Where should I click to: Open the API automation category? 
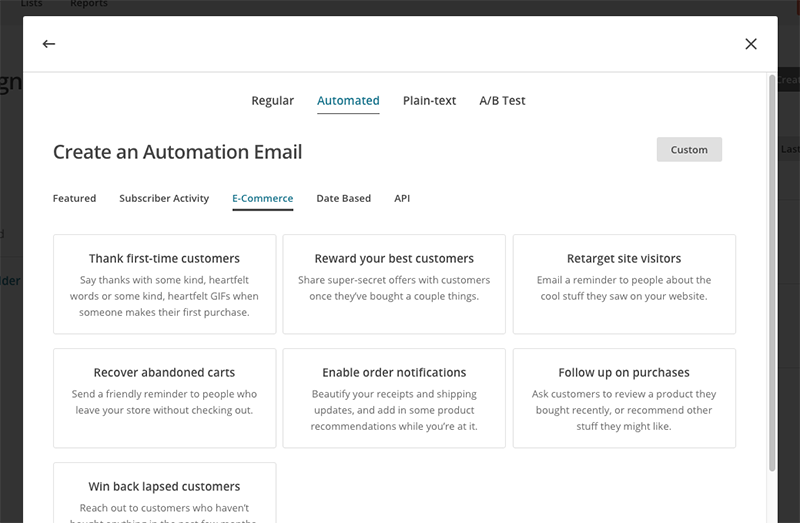pos(402,199)
